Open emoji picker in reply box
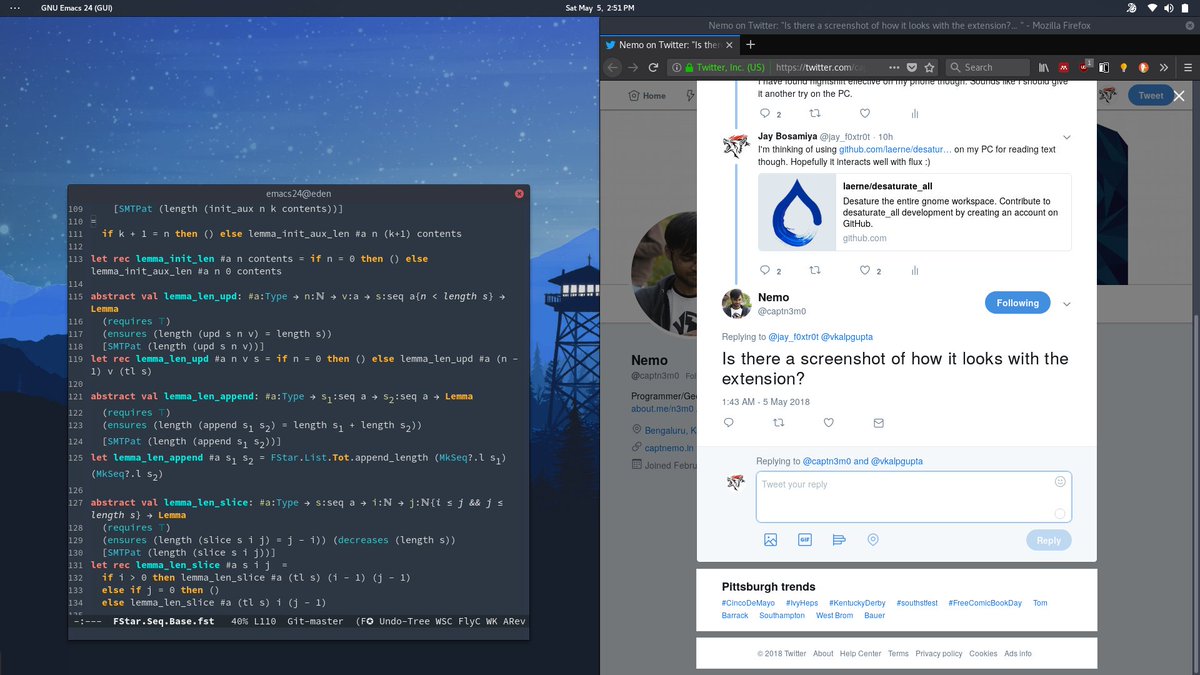1200x675 pixels. click(1060, 482)
